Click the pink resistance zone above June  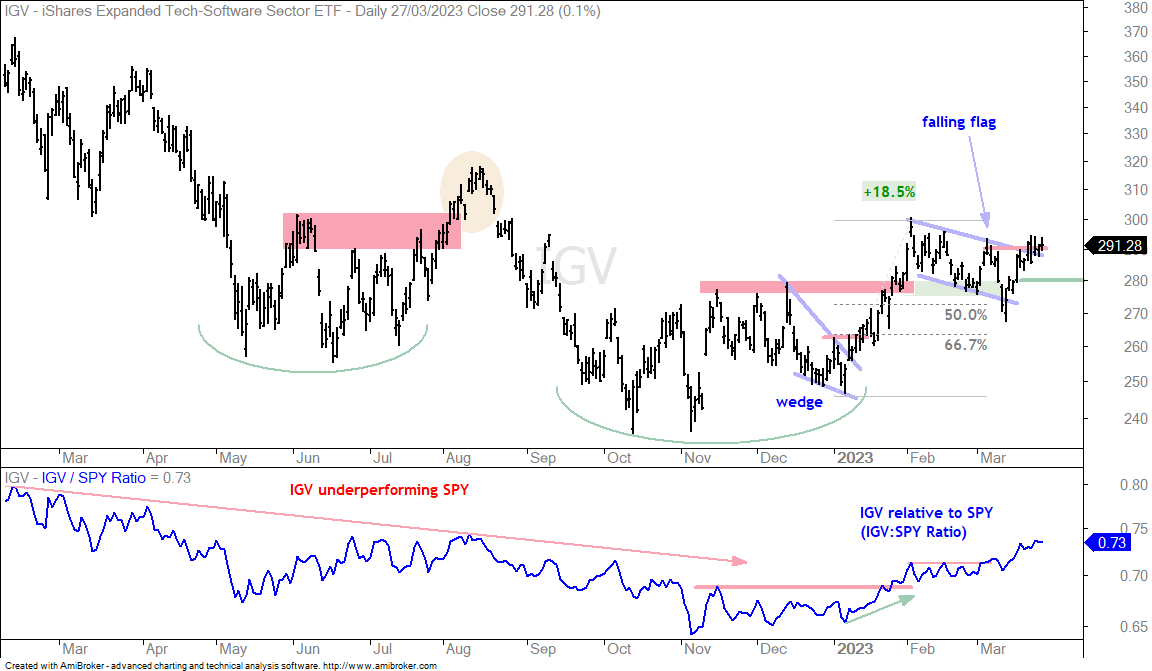coord(372,231)
